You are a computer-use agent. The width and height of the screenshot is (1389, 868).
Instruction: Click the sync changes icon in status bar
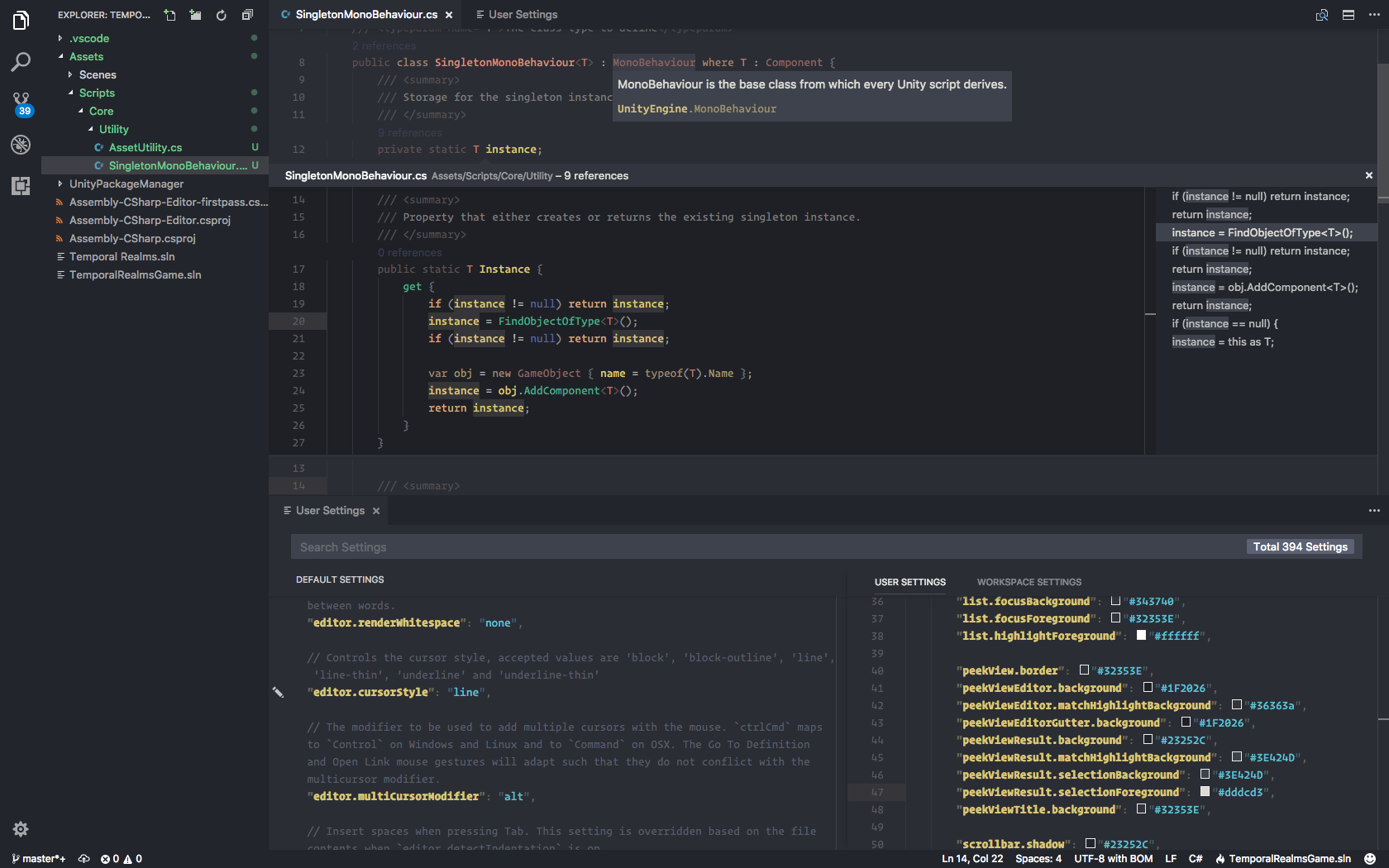click(x=84, y=859)
